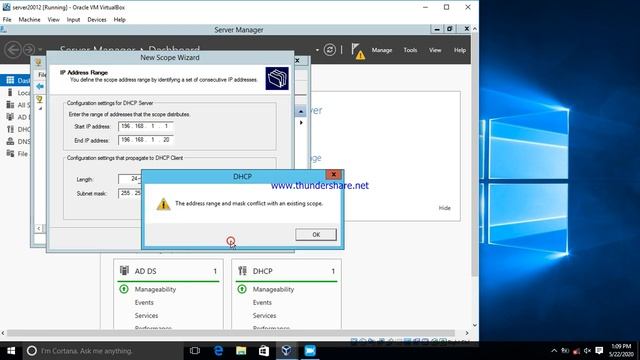
Task: Click Hide in the welcome tile
Action: (x=444, y=208)
